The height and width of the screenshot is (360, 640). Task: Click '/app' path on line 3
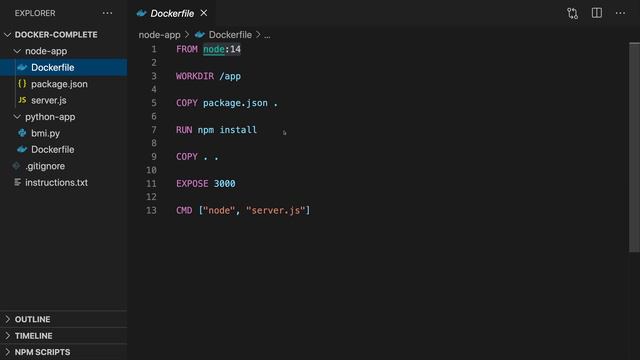(230, 76)
